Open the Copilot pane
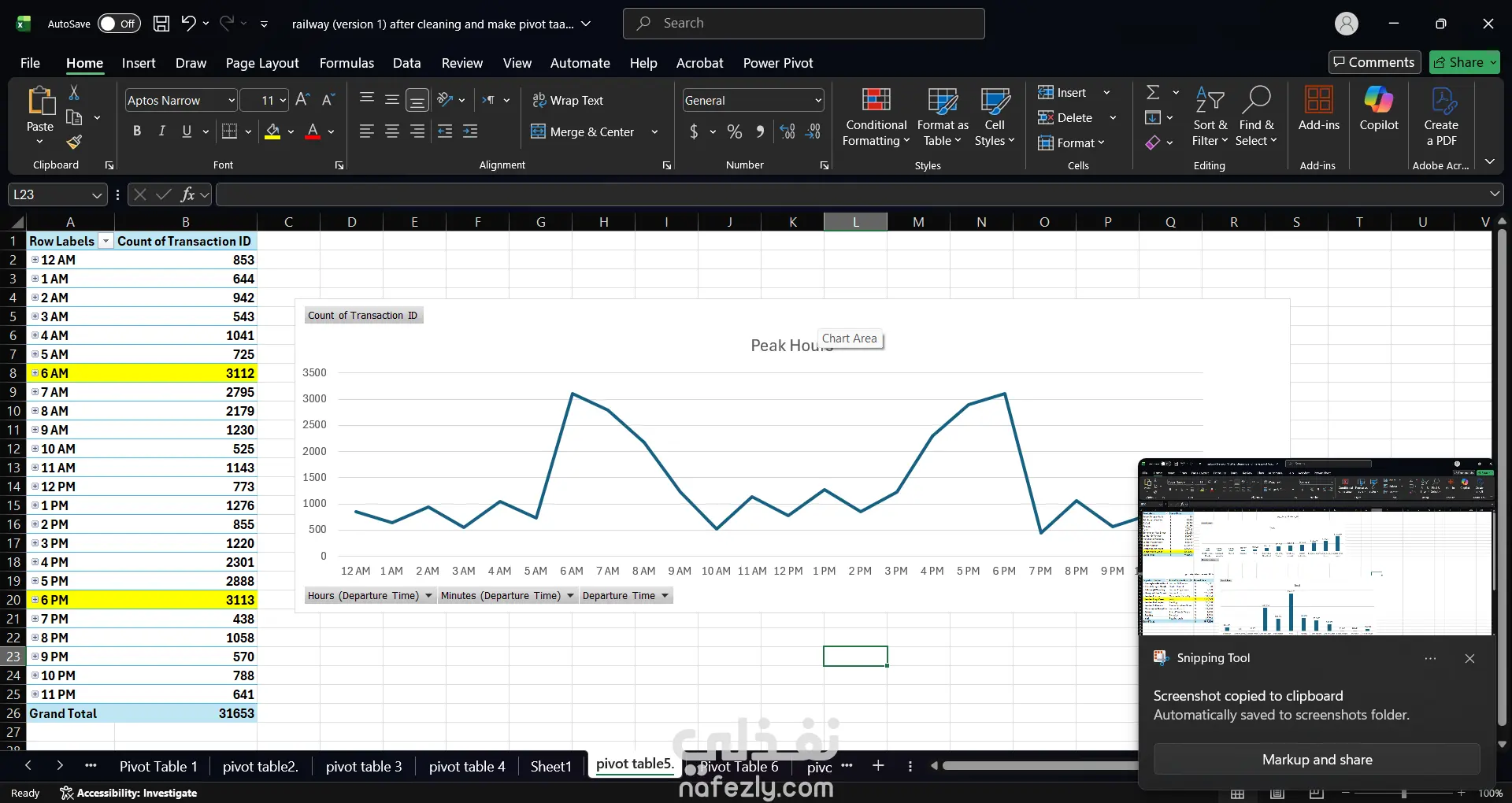This screenshot has height=803, width=1512. click(x=1379, y=109)
